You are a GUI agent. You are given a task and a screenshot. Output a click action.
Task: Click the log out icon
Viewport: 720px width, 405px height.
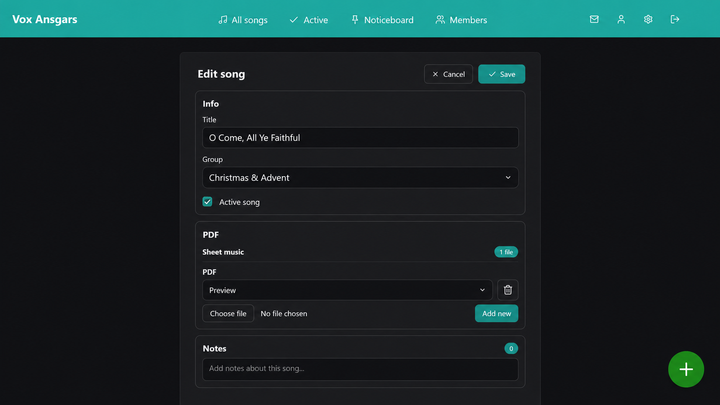675,19
